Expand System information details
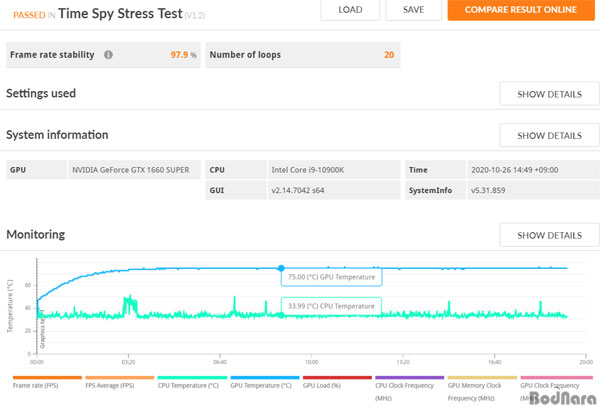This screenshot has height=408, width=600. pyautogui.click(x=549, y=135)
